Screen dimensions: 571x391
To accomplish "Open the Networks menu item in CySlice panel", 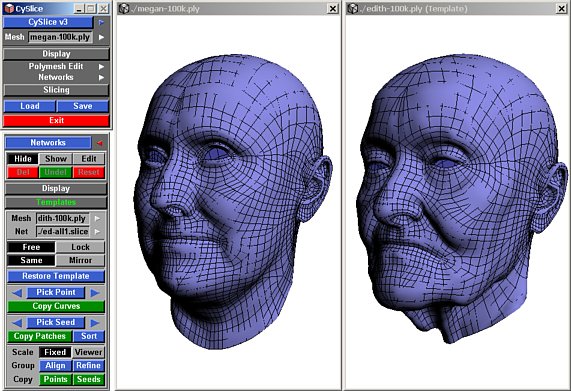I will tap(56, 78).
